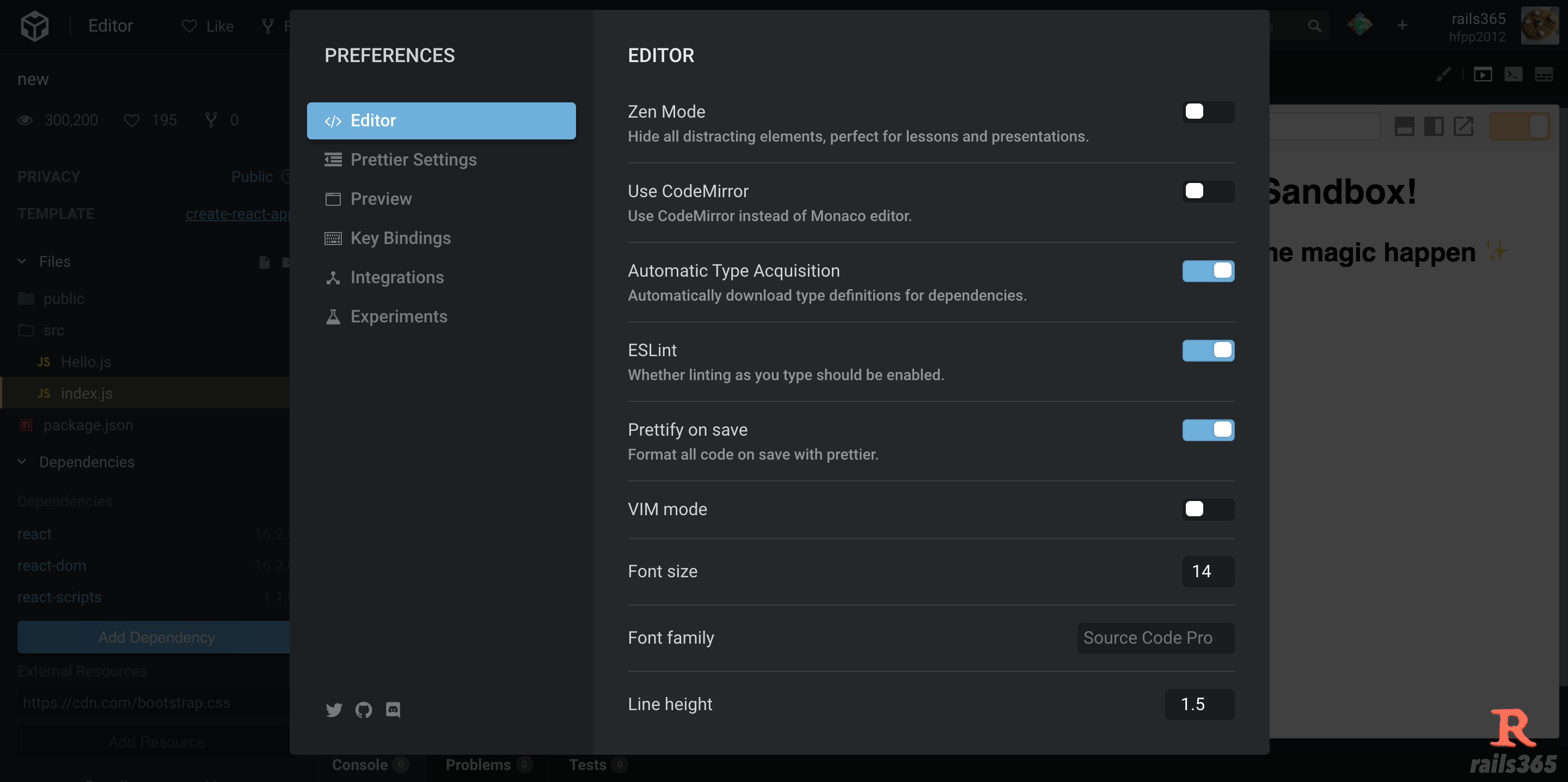Image resolution: width=1568 pixels, height=782 pixels.
Task: Click the plus icon to create new sandbox
Action: coord(1402,26)
